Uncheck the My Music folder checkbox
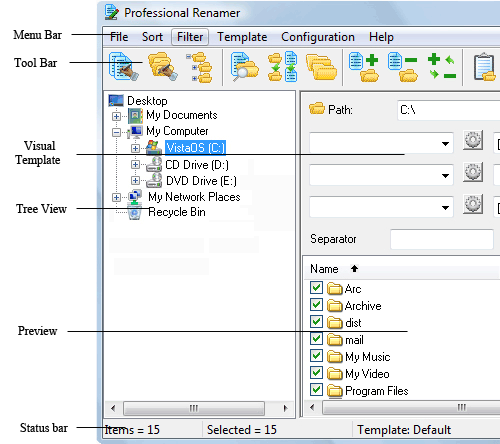Screen dimensions: 500x444 pos(316,356)
